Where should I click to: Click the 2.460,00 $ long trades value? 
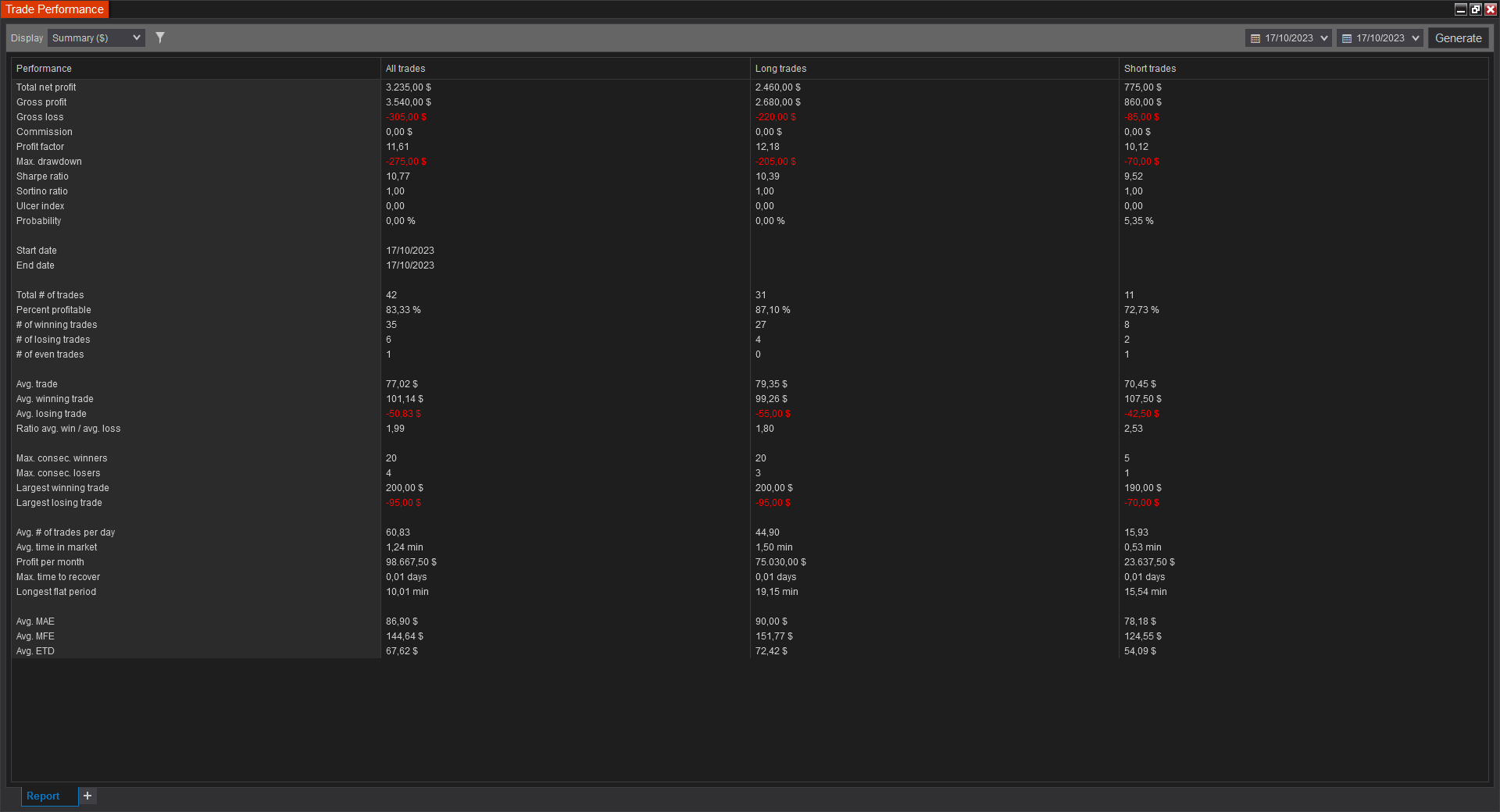point(778,87)
